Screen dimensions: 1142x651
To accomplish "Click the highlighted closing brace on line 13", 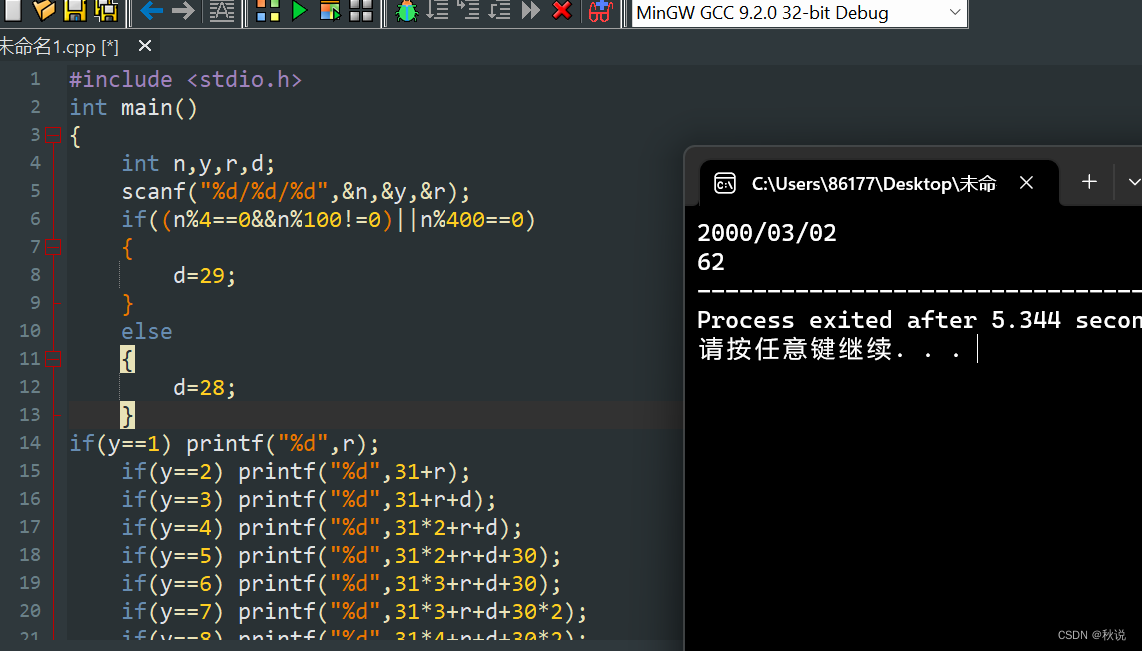I will (127, 415).
